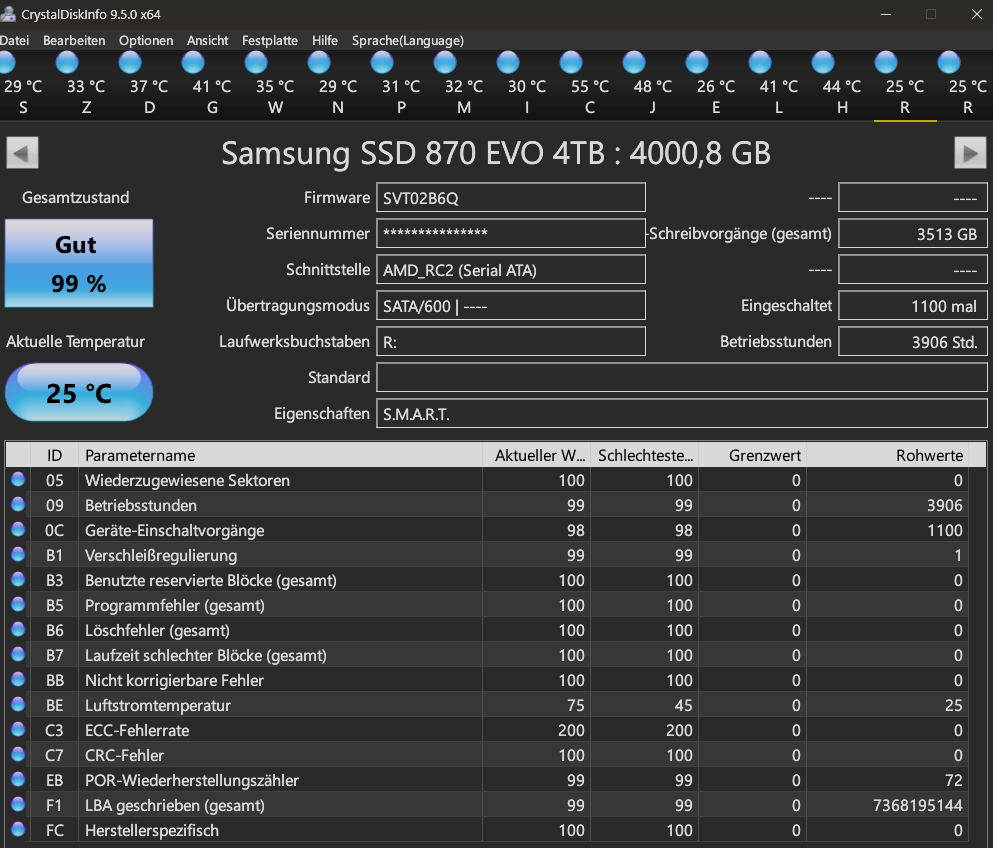Open the Sprache(Language) menu
993x848 pixels.
408,41
